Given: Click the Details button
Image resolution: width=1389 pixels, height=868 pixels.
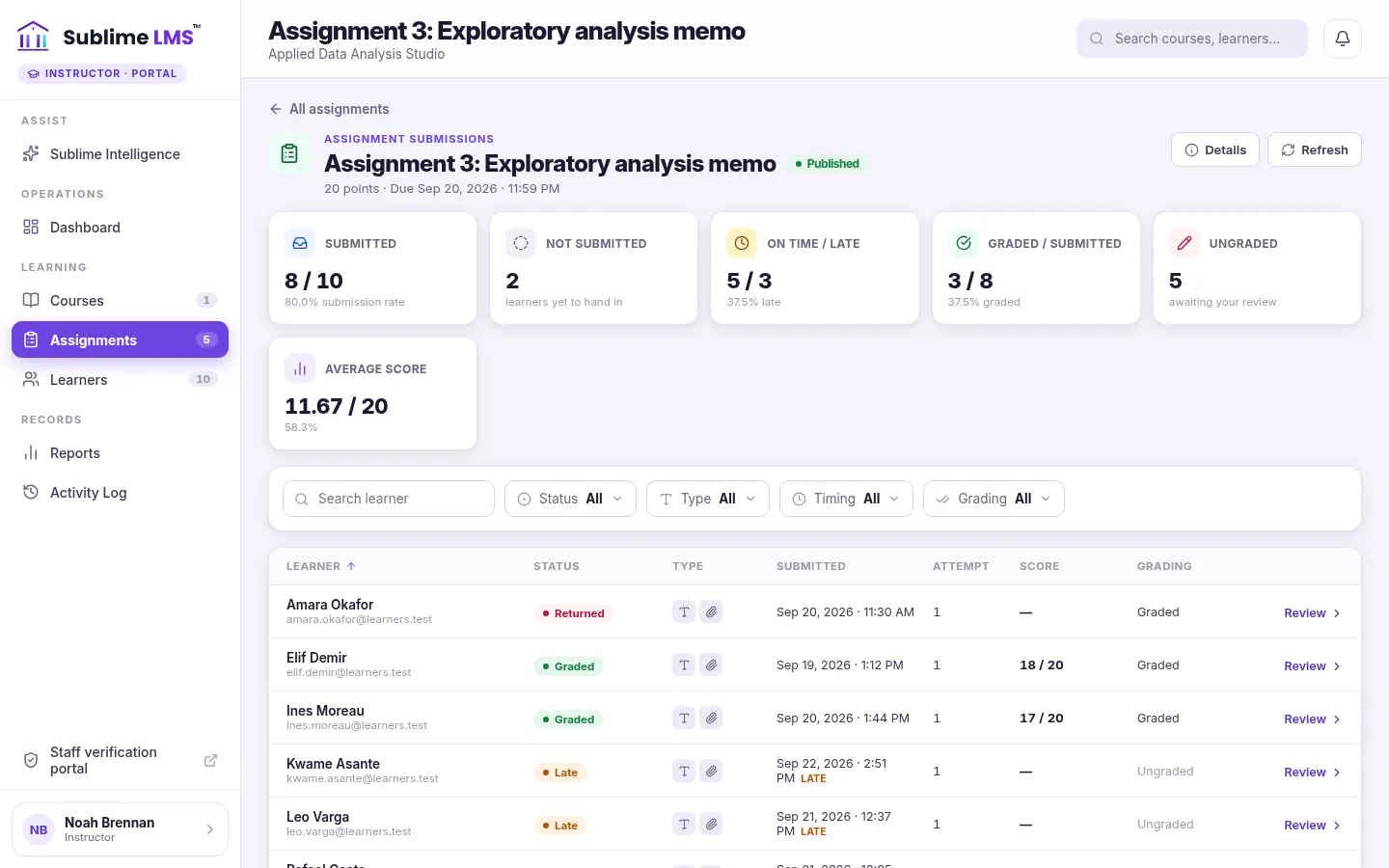Looking at the screenshot, I should [1214, 149].
